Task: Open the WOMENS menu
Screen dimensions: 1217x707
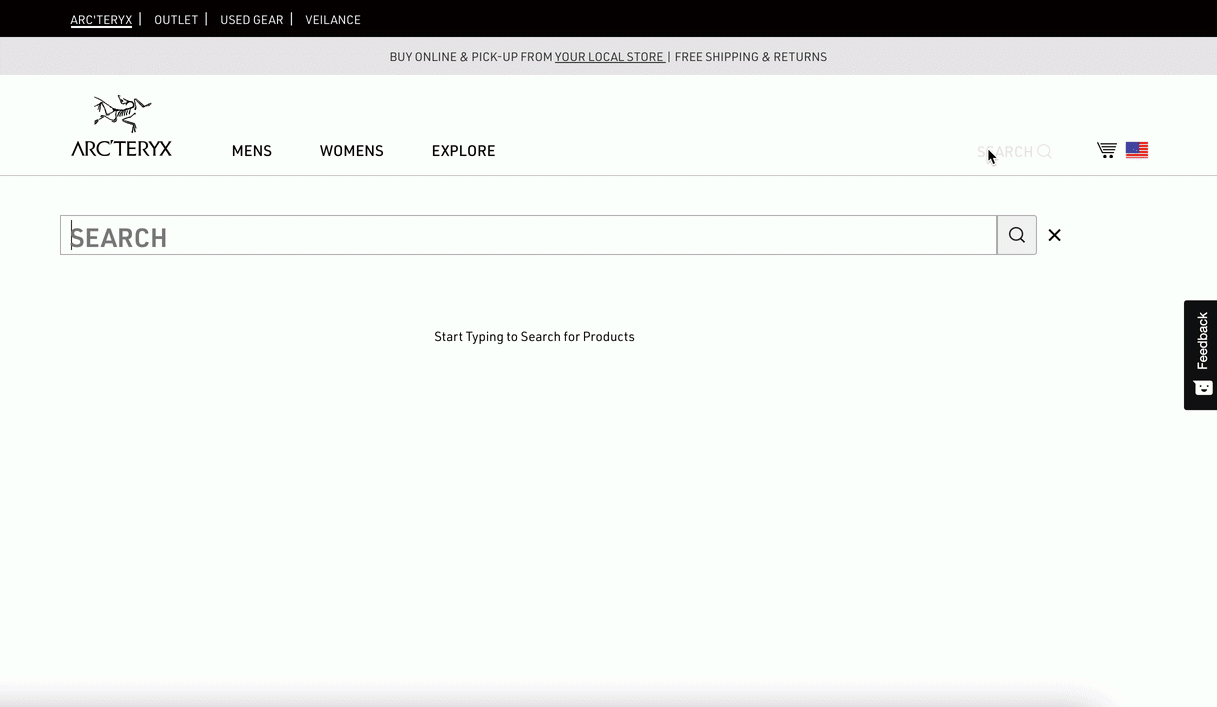Action: click(x=352, y=151)
